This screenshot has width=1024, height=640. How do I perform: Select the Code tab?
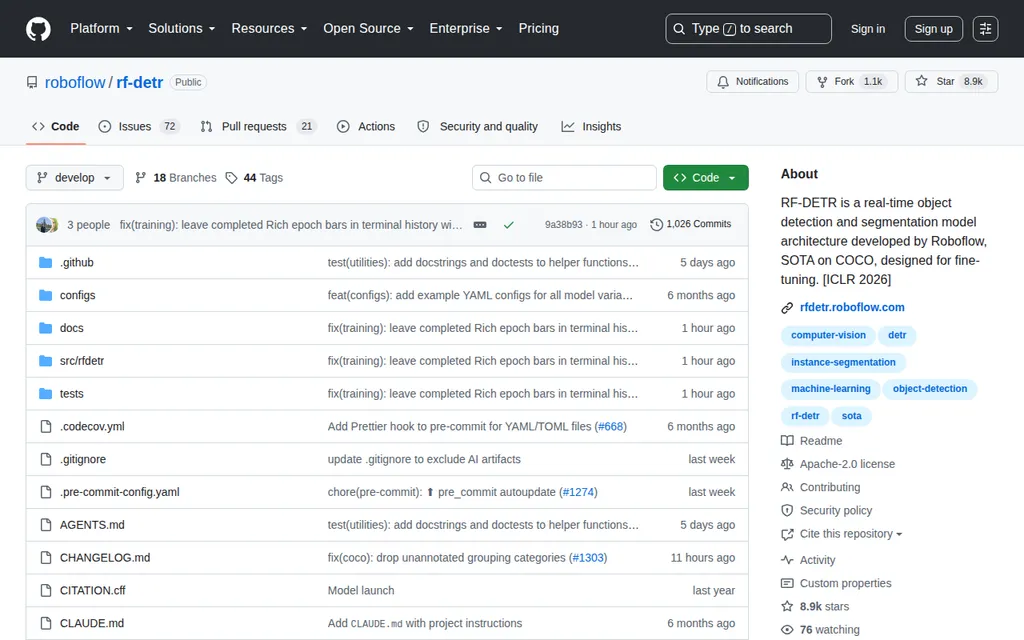(x=56, y=127)
